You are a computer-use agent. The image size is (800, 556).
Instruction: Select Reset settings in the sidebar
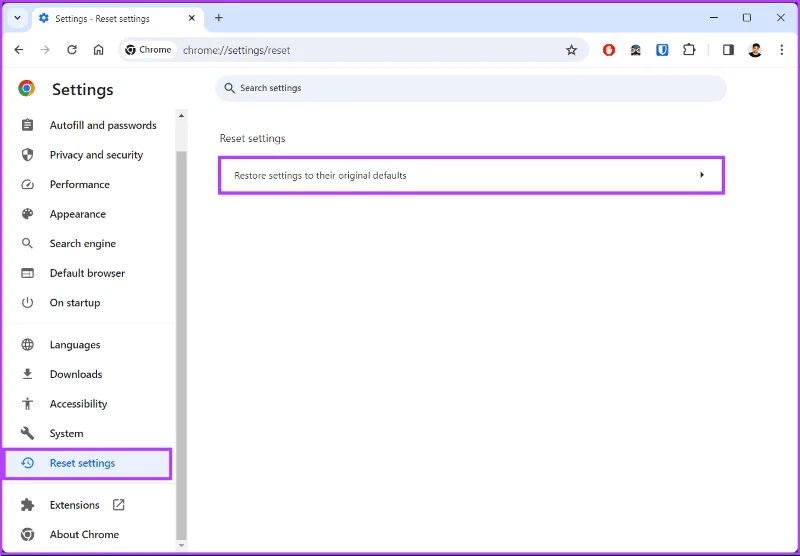click(x=87, y=463)
